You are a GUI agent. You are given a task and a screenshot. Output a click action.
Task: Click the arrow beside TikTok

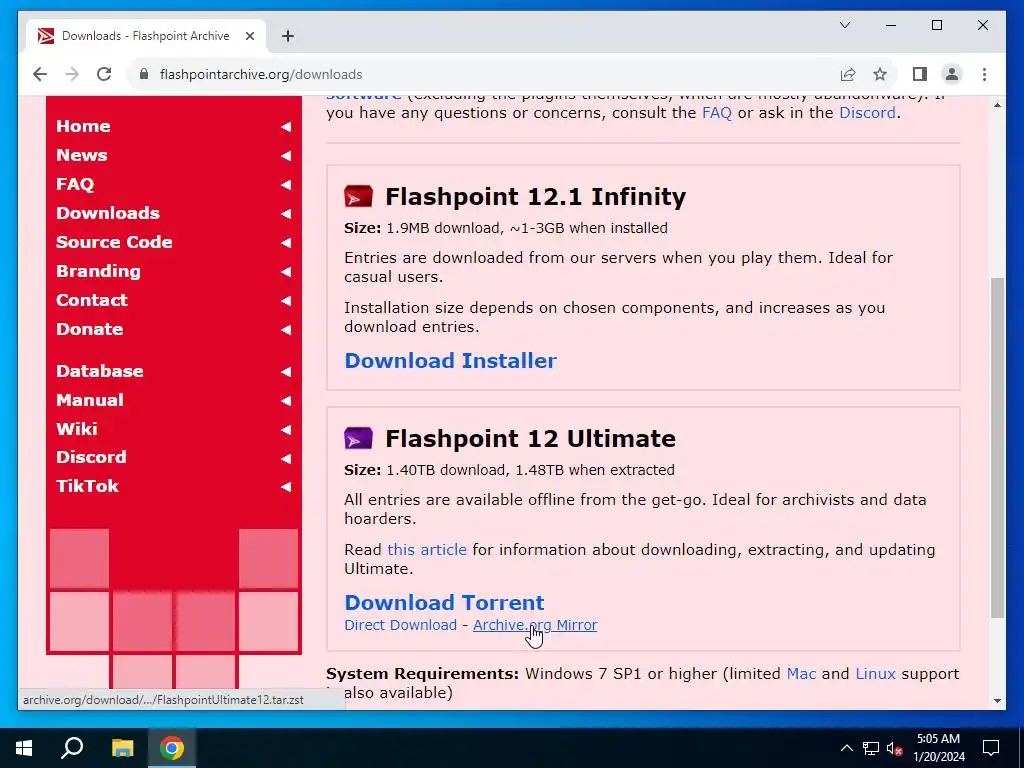pyautogui.click(x=286, y=487)
